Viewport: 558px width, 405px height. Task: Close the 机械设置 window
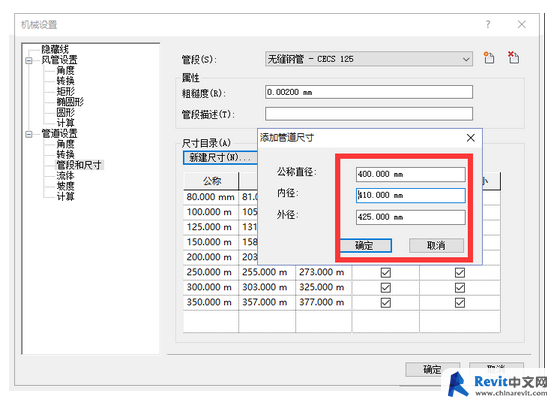pyautogui.click(x=521, y=25)
